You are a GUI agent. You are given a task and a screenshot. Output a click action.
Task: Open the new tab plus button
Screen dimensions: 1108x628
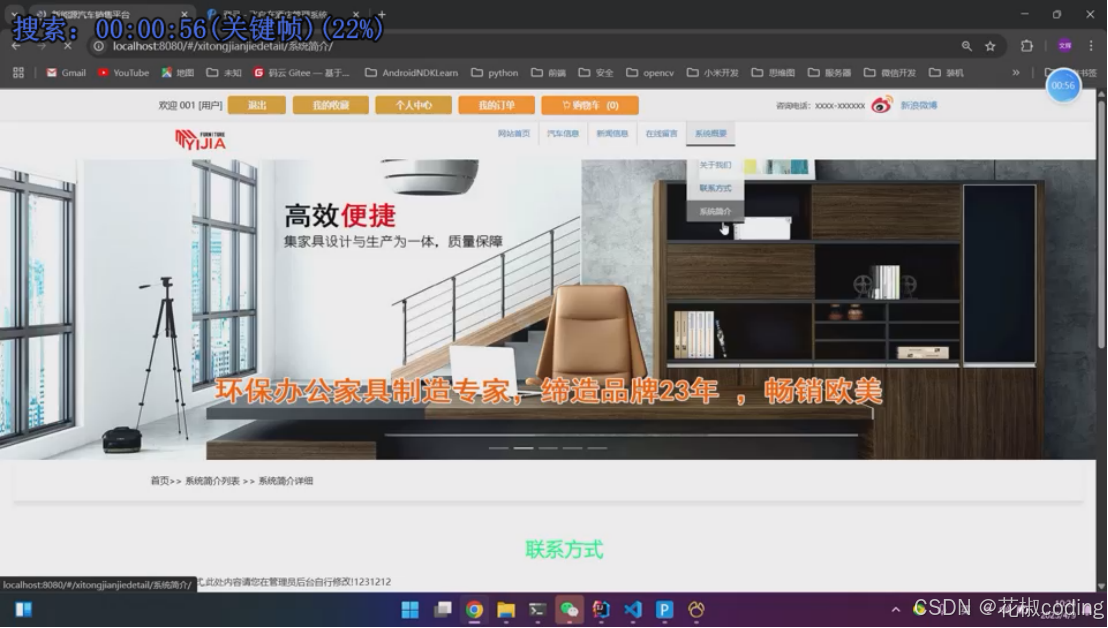pyautogui.click(x=382, y=14)
